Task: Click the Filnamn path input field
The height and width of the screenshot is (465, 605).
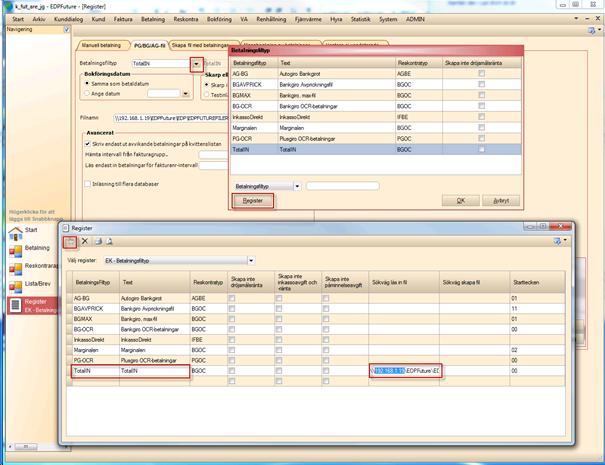Action: click(x=170, y=117)
